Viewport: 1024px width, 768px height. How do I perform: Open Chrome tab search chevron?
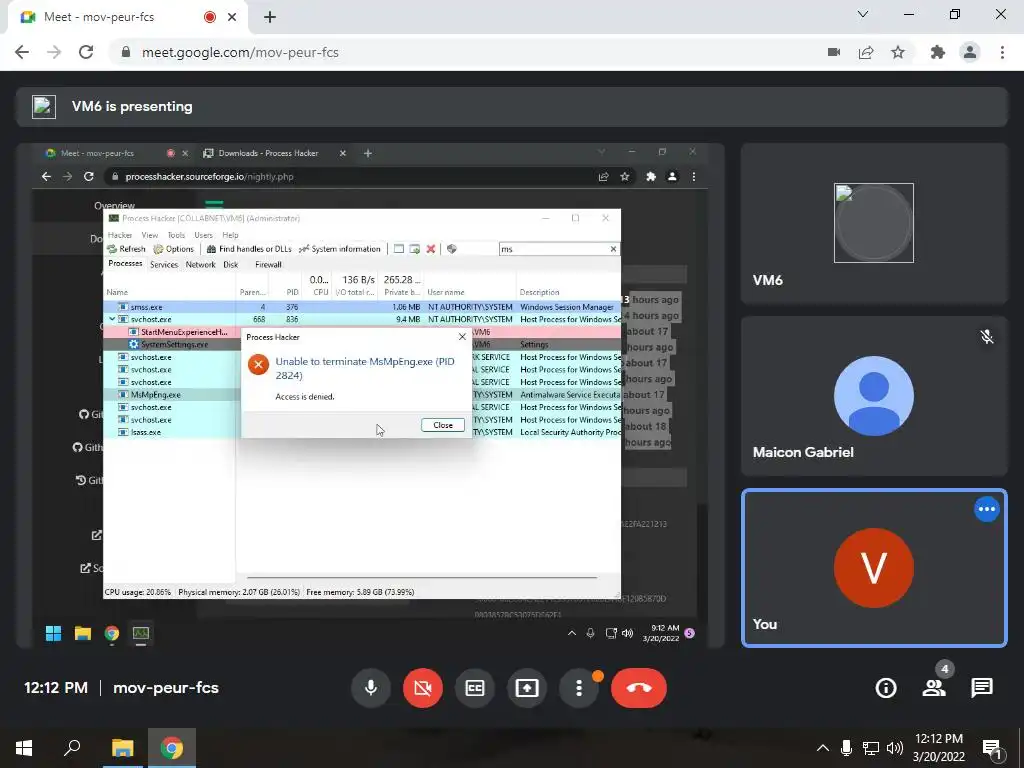pos(863,14)
